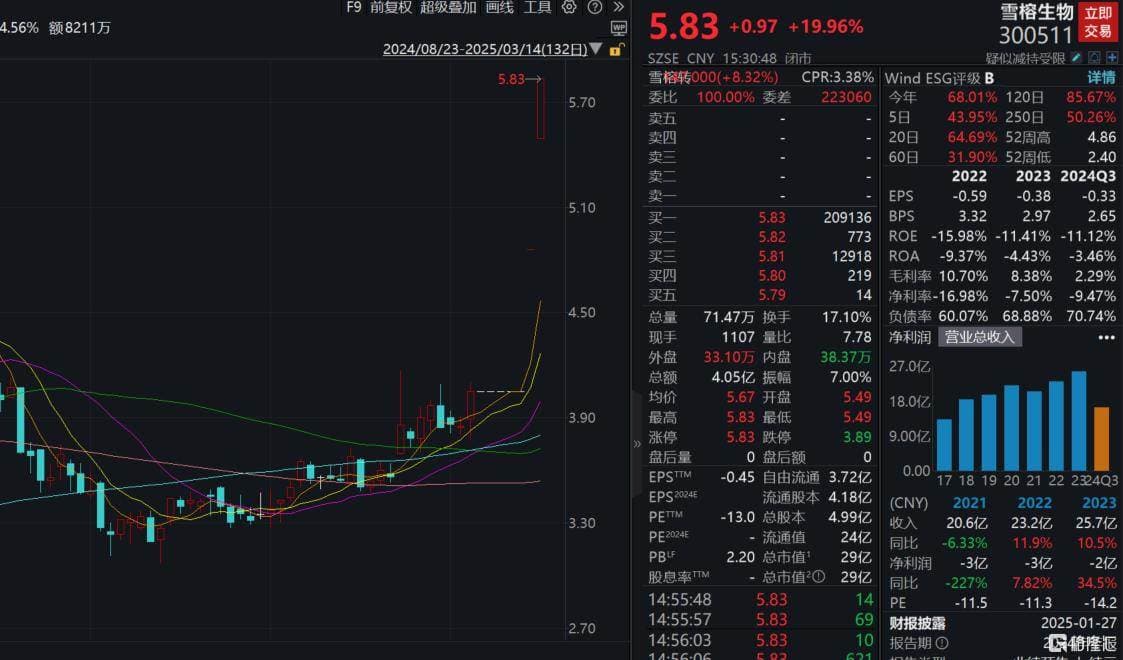Viewport: 1123px width, 660px height.
Task: Click the info icon next to 报告期
Action: [942, 643]
